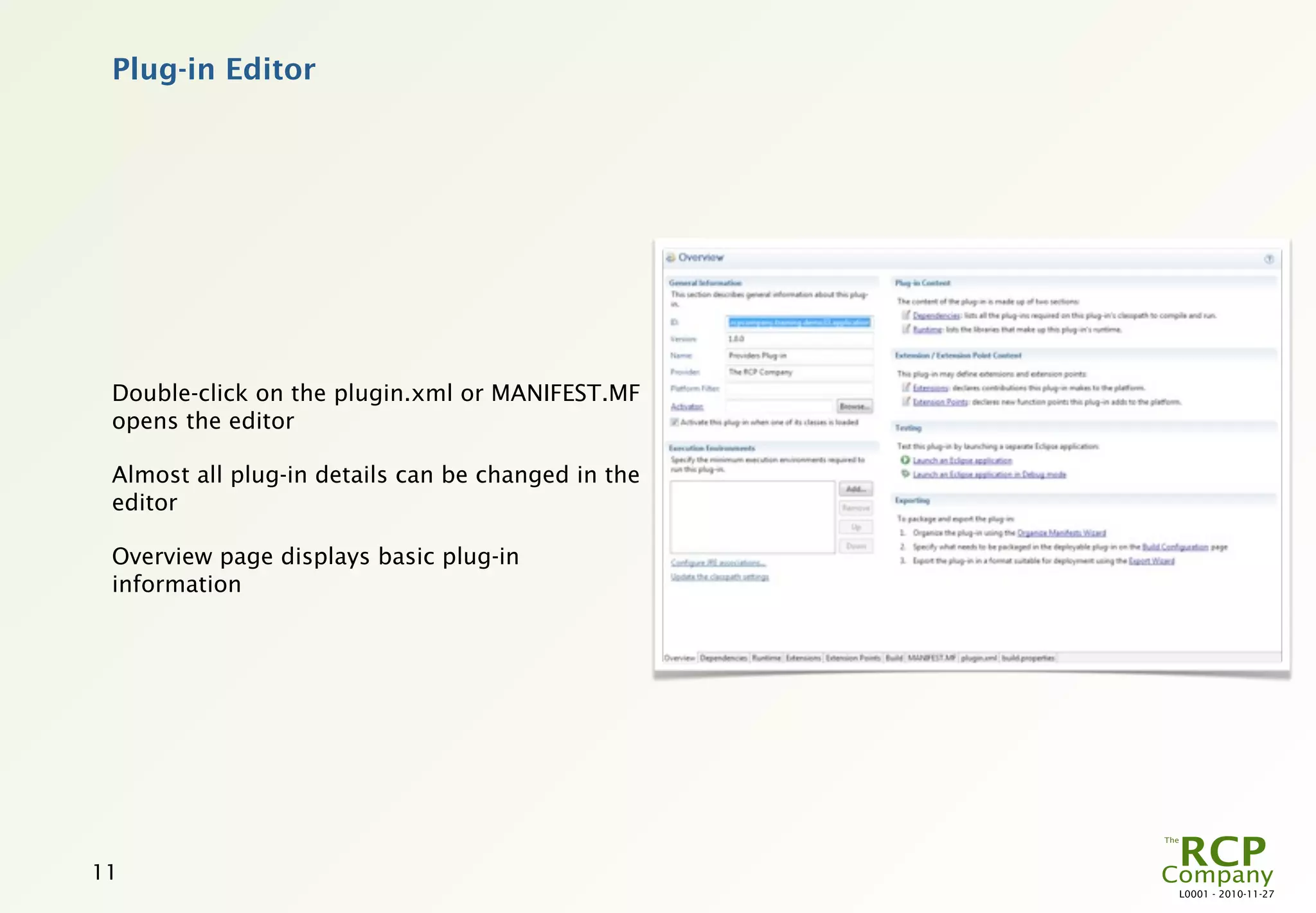Viewport: 1316px width, 913px height.
Task: Click the Configure JRE associations... link
Action: pos(718,563)
